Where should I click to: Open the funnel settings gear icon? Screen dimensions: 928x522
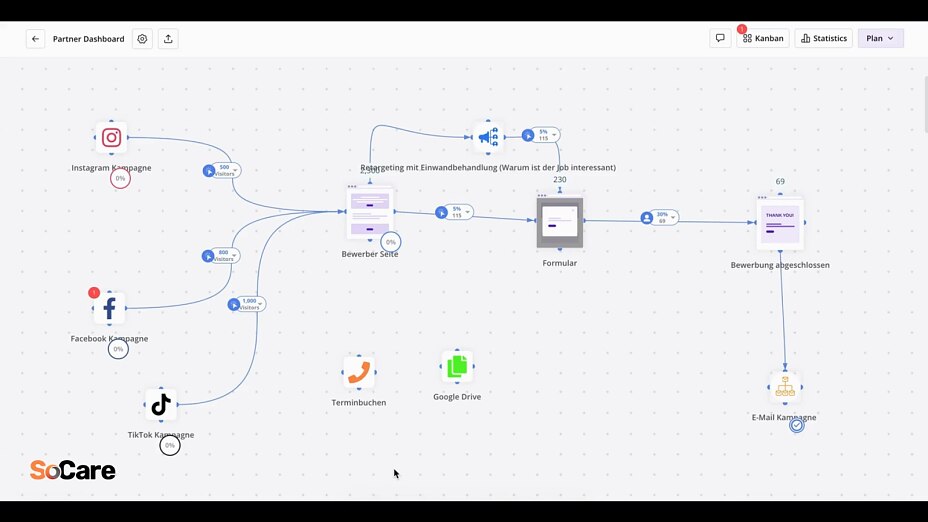click(x=142, y=38)
